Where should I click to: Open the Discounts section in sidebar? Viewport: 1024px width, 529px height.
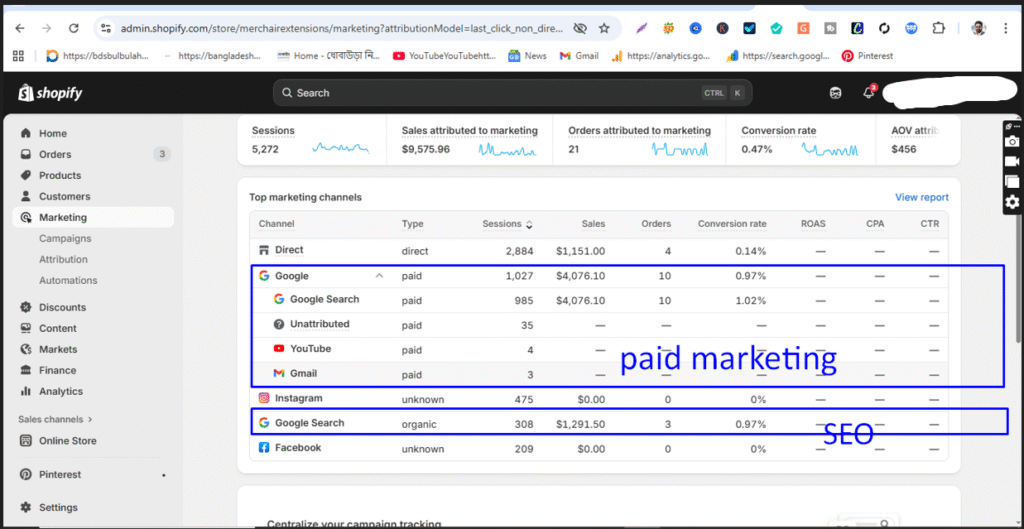tap(62, 307)
